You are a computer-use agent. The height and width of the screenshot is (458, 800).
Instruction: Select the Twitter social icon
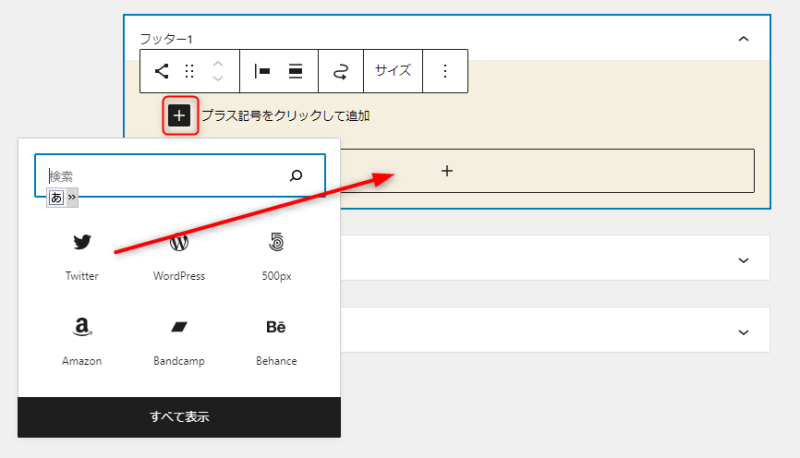coord(82,257)
